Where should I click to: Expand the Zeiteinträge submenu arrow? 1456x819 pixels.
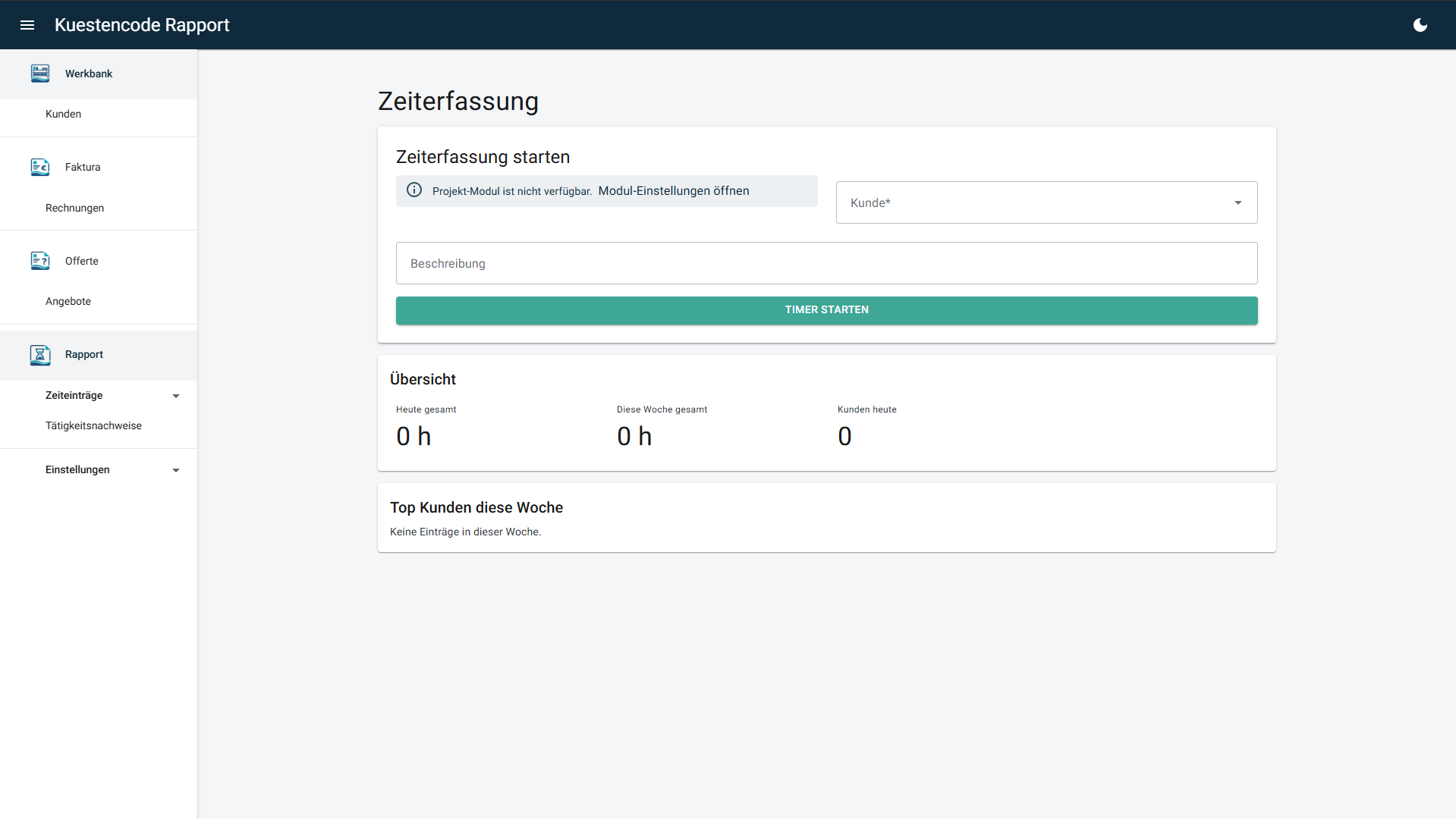[176, 396]
